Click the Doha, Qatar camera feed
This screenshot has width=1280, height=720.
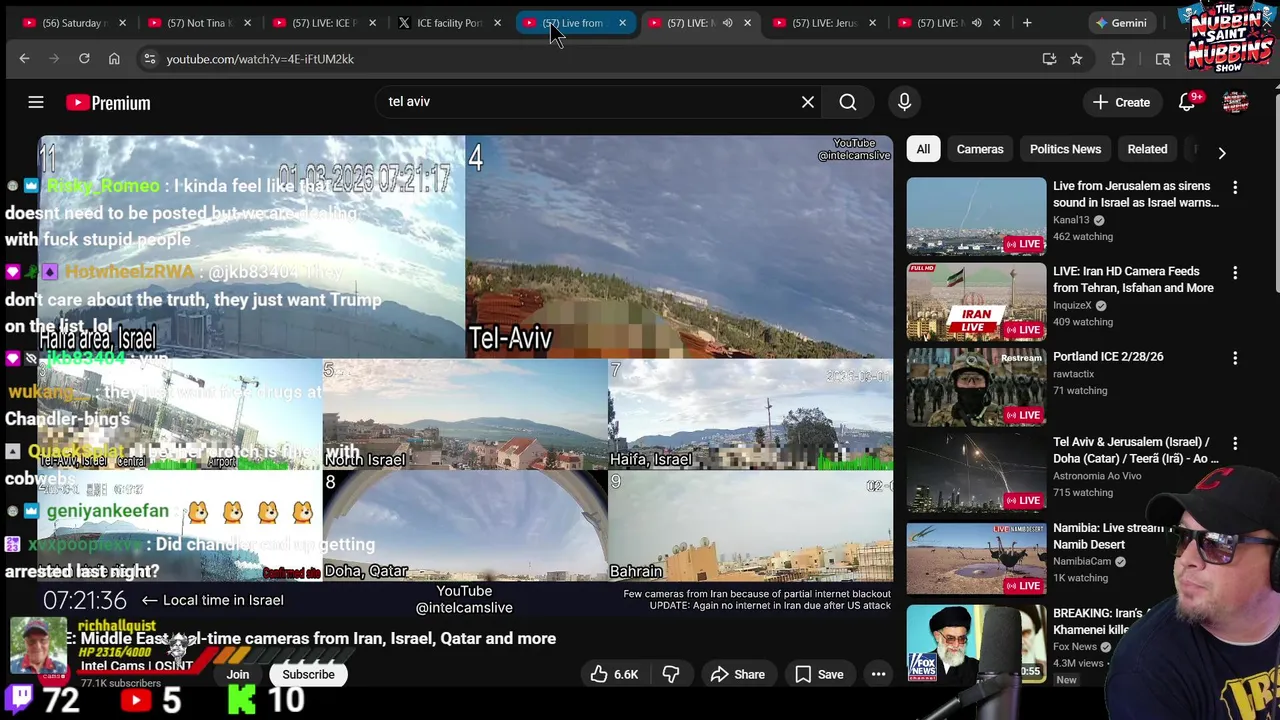click(x=465, y=527)
